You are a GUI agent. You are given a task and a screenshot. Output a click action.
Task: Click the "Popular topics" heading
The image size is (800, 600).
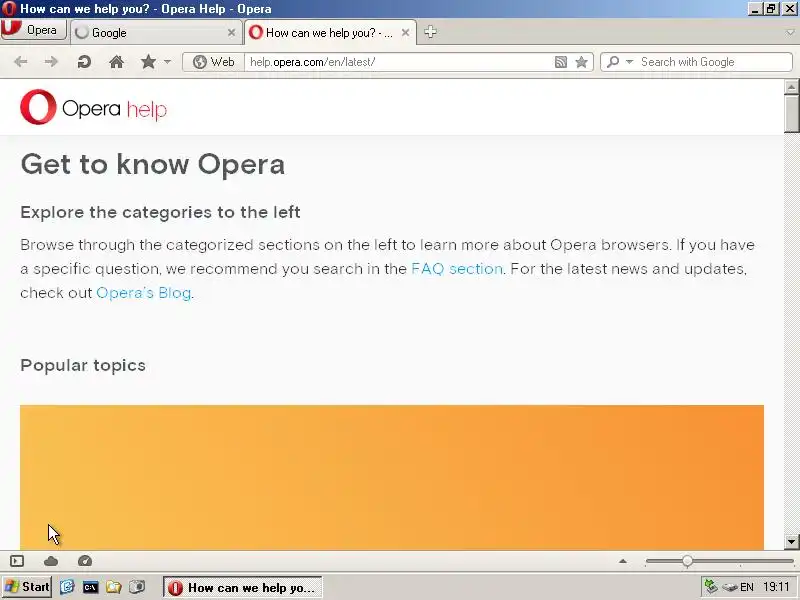coord(83,365)
